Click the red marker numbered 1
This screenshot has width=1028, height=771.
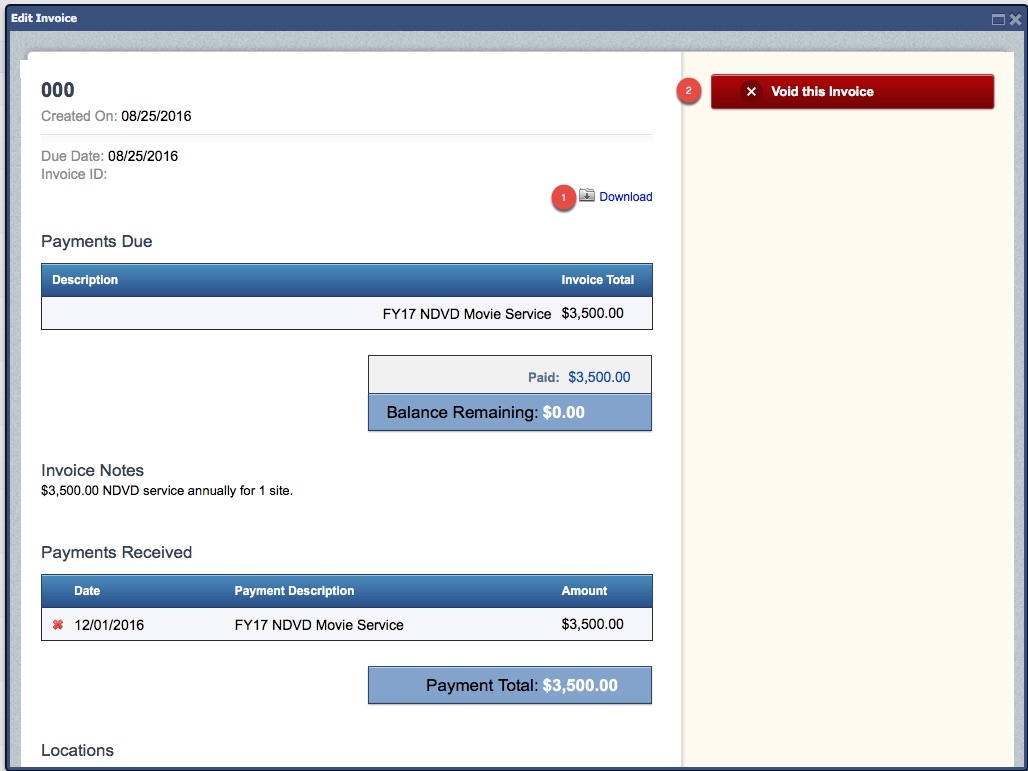pos(563,198)
